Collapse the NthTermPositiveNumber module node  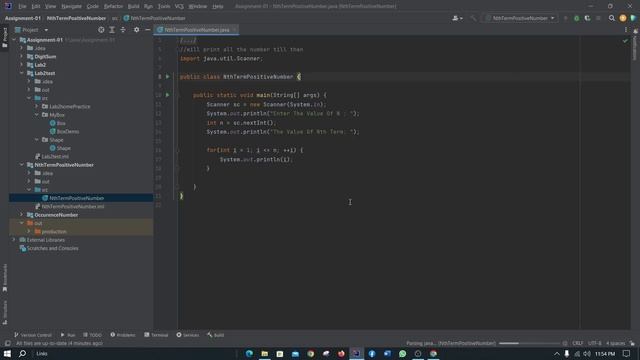[x=22, y=164]
